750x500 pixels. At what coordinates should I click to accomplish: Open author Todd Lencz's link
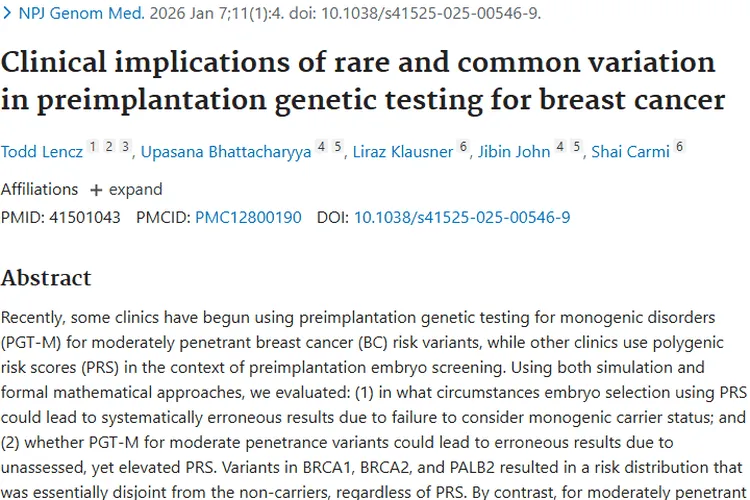tap(41, 152)
